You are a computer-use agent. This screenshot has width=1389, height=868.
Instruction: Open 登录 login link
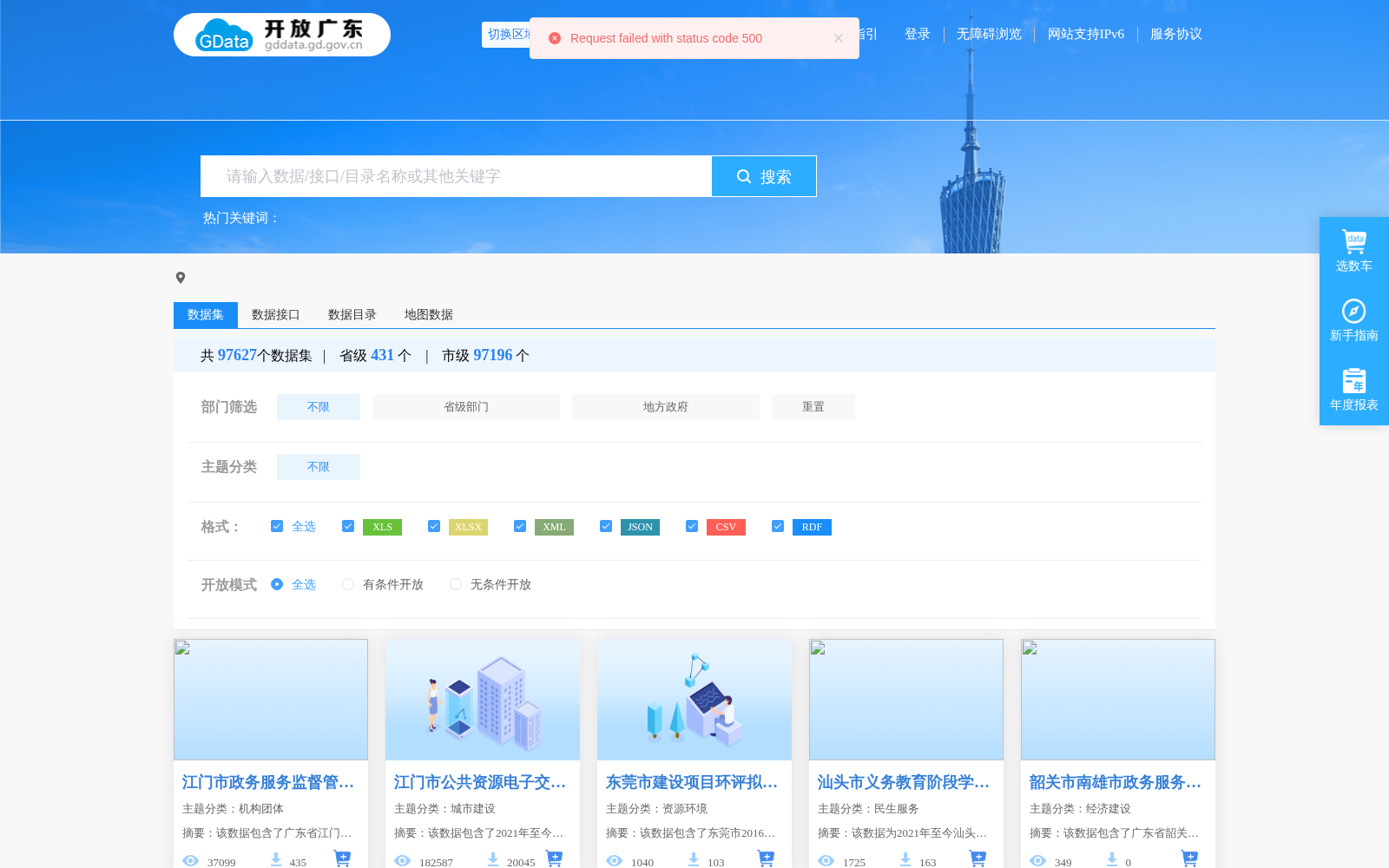(918, 34)
